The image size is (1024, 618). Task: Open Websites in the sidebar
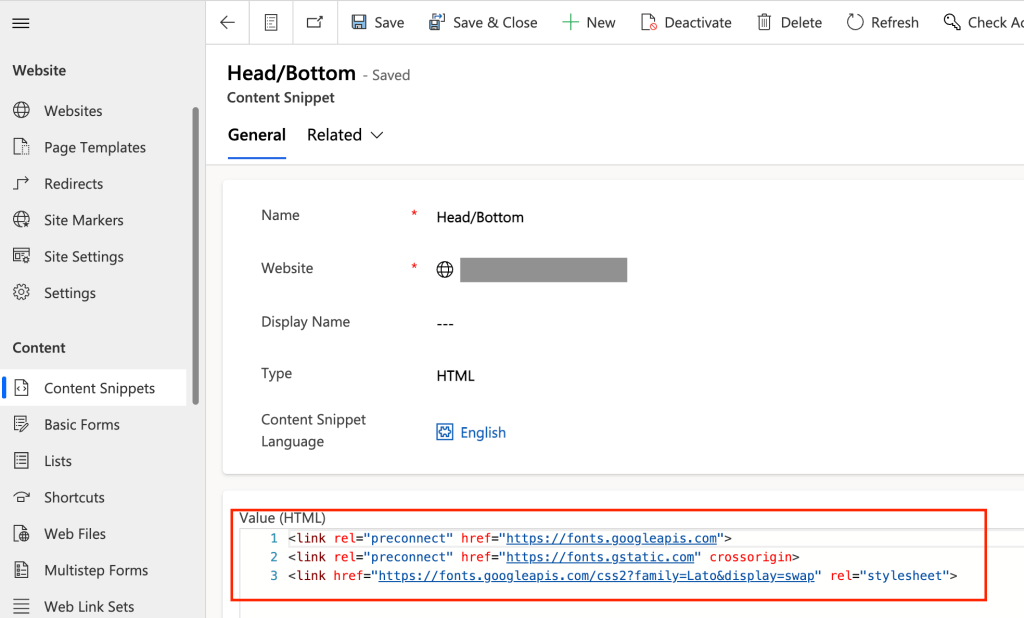(73, 111)
